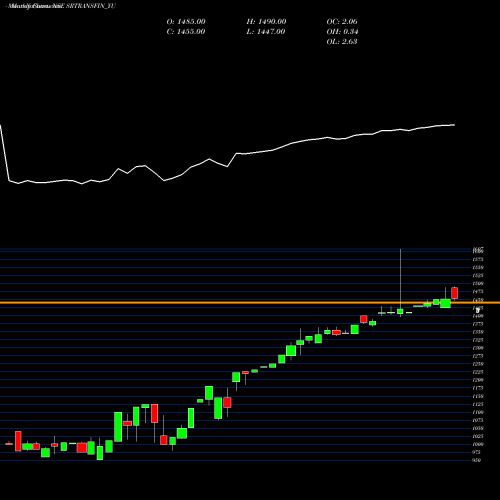Click the white indicator line above the candles
Image resolution: width=500 pixels, height=500 pixels.
(x=228, y=155)
